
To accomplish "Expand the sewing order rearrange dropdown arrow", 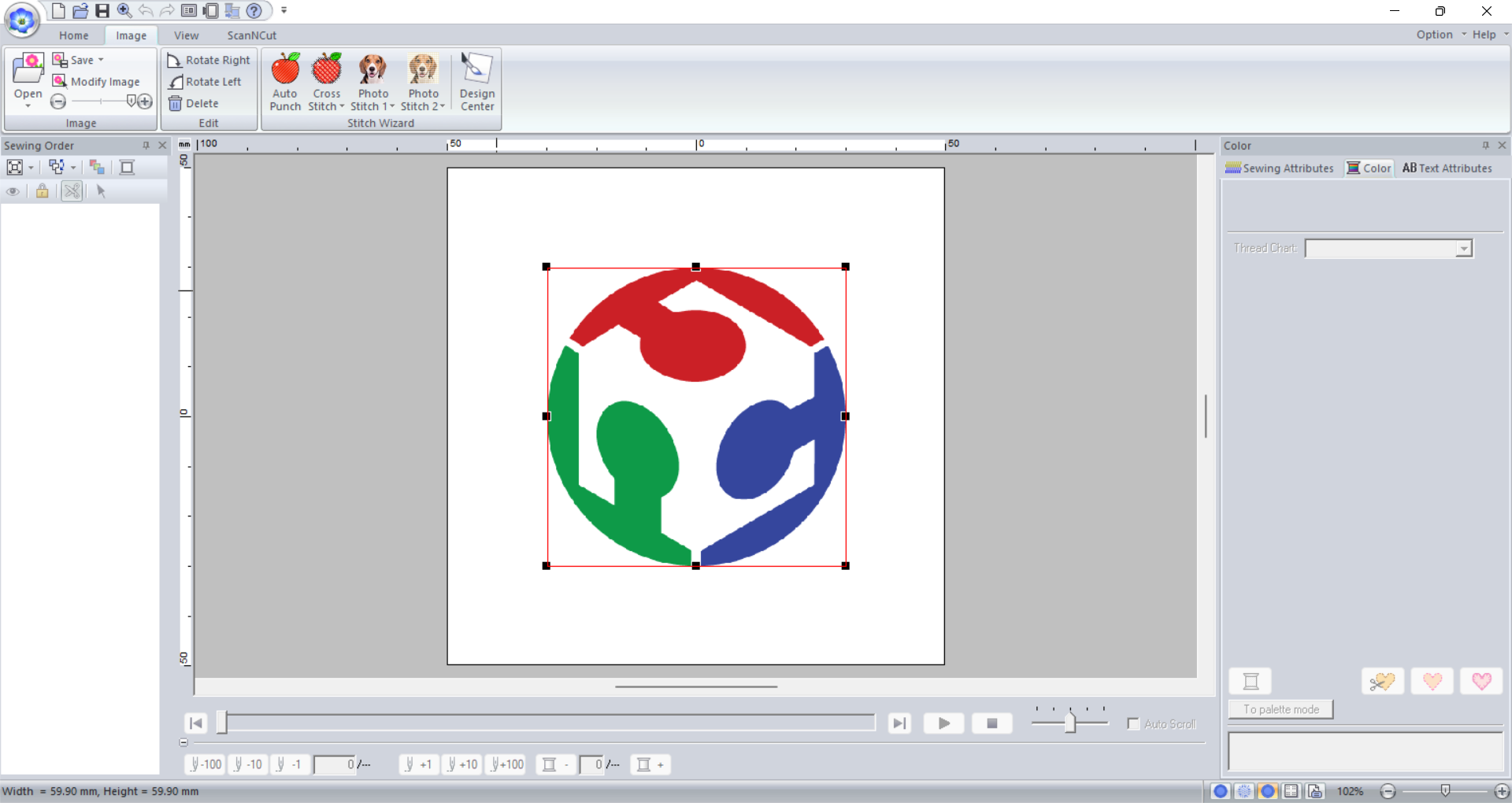I will tap(73, 167).
